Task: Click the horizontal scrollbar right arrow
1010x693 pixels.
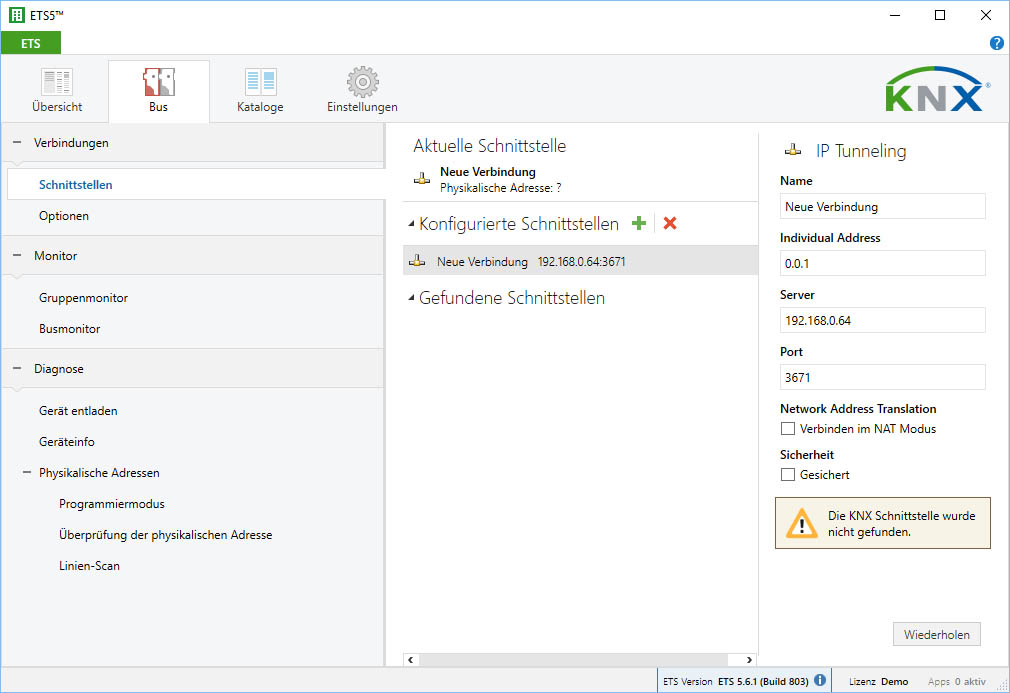Action: click(x=748, y=660)
